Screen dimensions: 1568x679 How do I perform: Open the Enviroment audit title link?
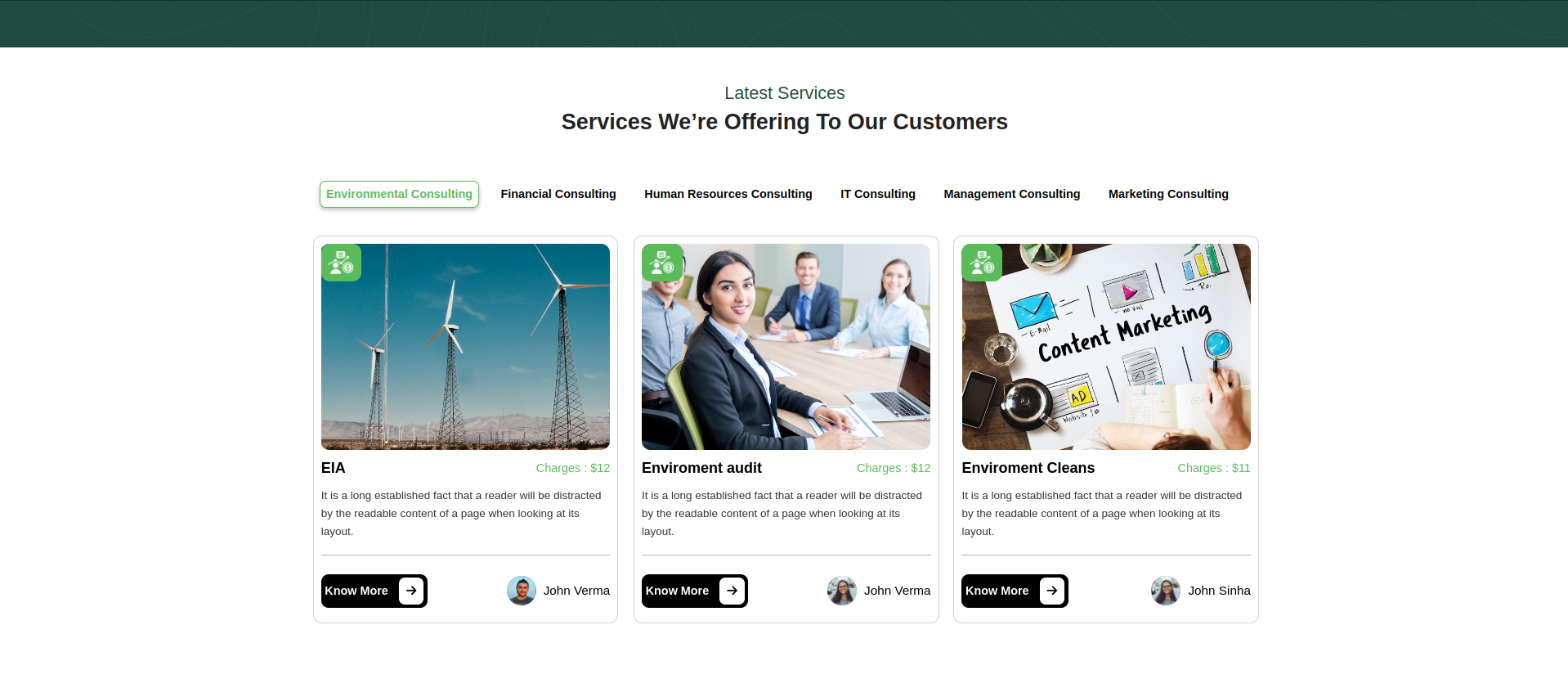pyautogui.click(x=701, y=468)
